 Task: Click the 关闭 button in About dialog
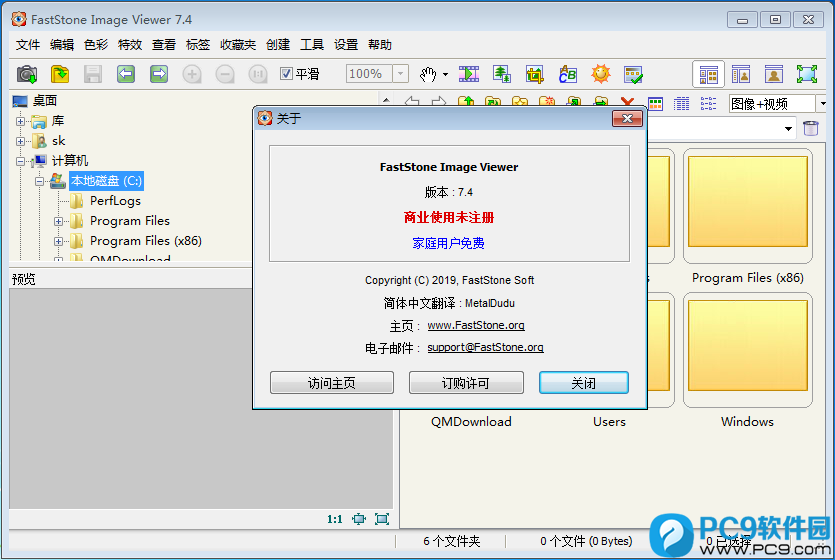[584, 383]
